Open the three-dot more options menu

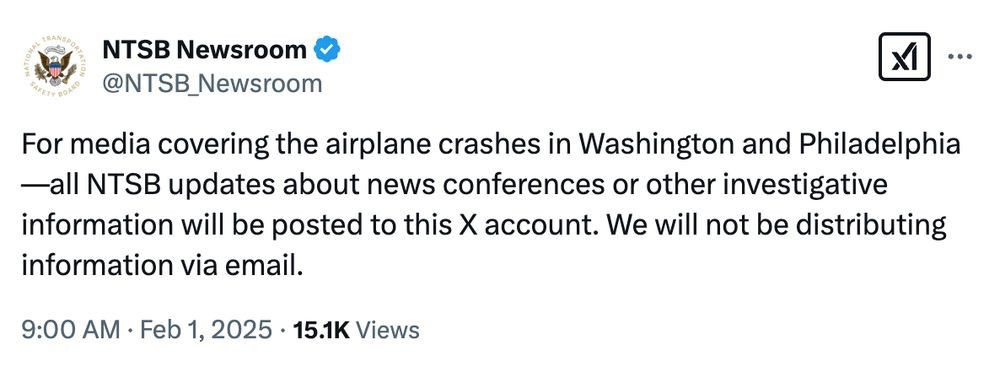(x=960, y=57)
